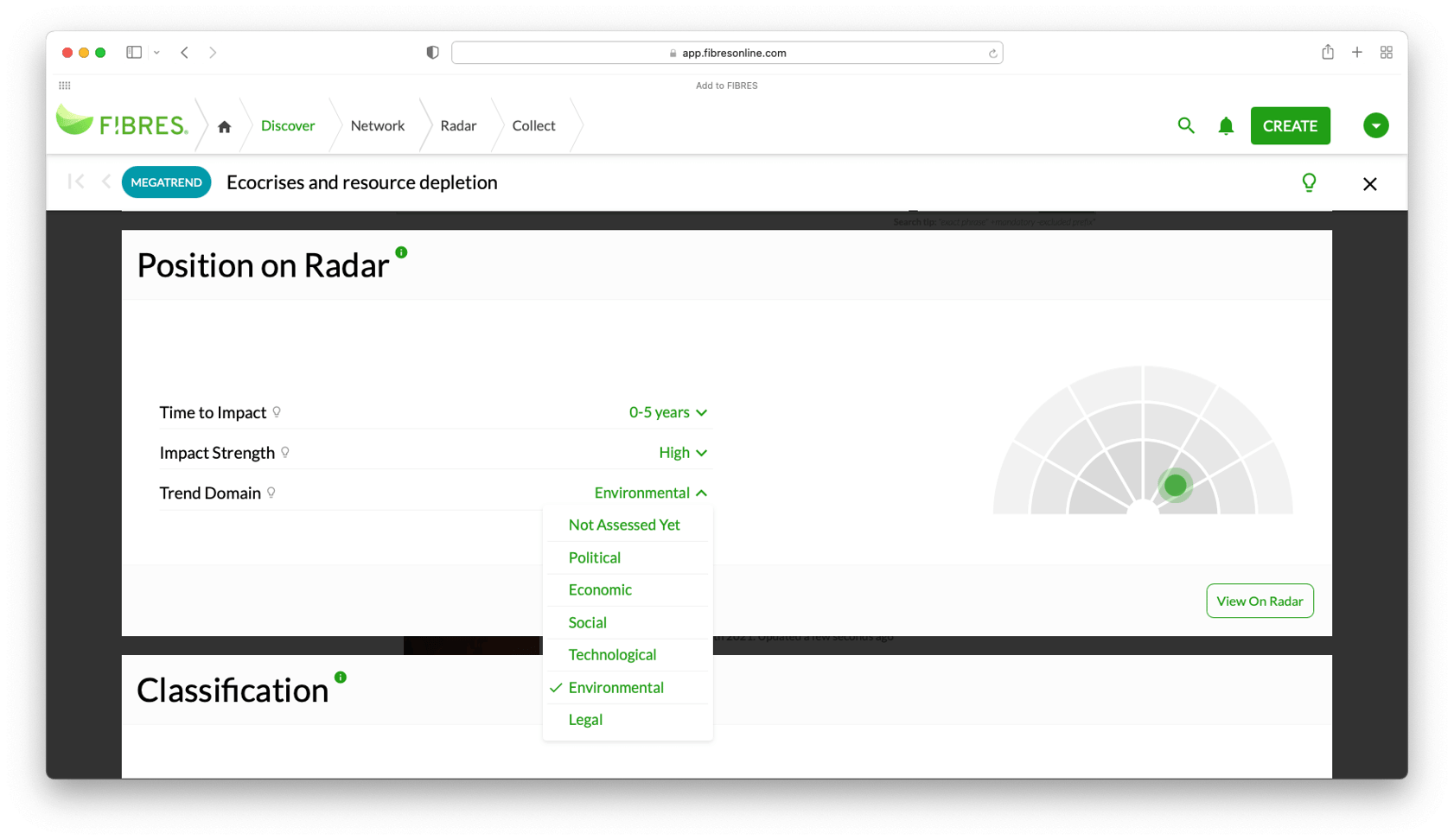
Task: Click the green dot on the radar chart
Action: pos(1175,486)
